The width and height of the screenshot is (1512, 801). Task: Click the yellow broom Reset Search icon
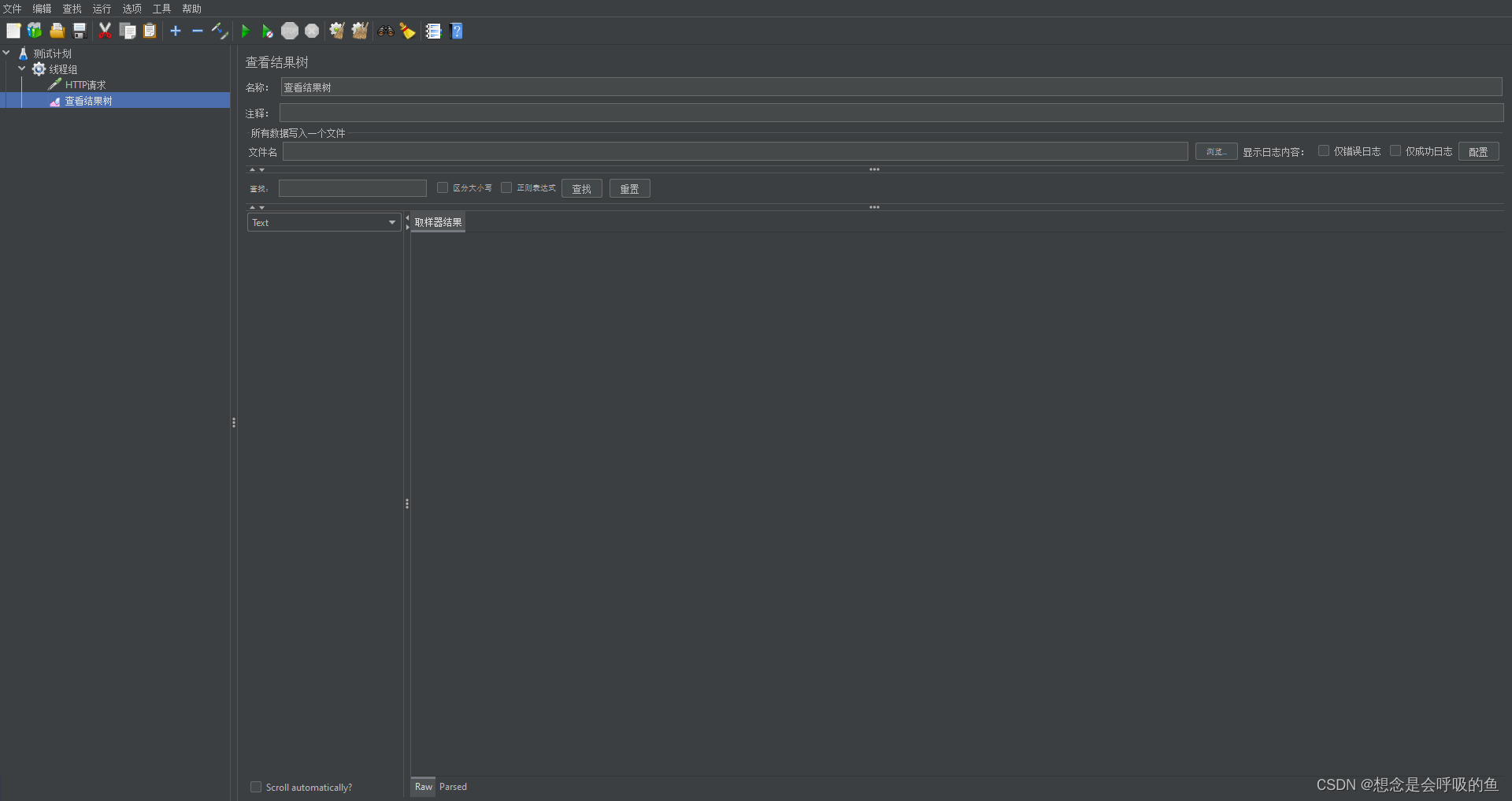[x=407, y=31]
